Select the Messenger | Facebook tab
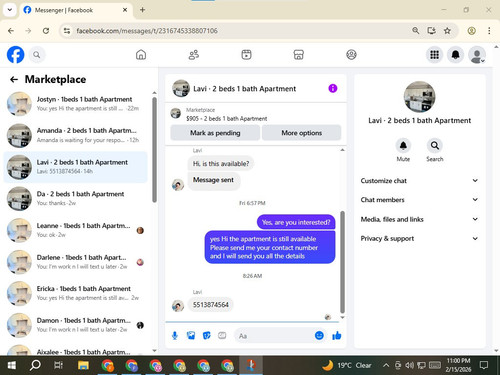 76,10
